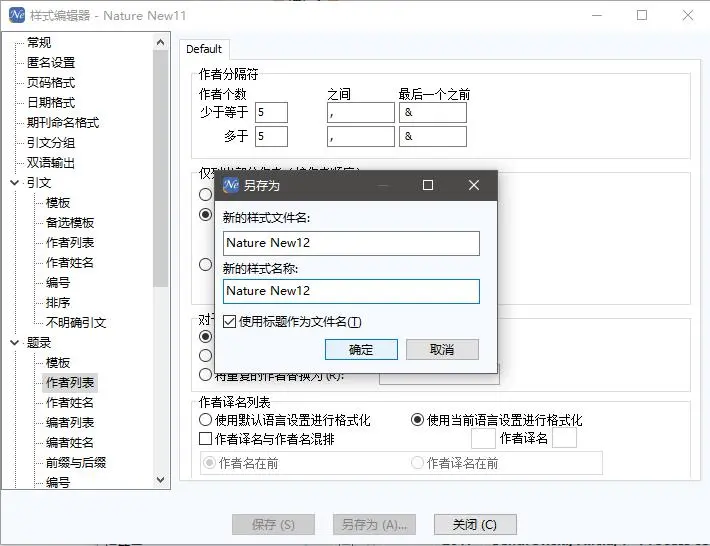This screenshot has height=546, width=710.
Task: Open 模板 under 题录
Action: [x=58, y=363]
